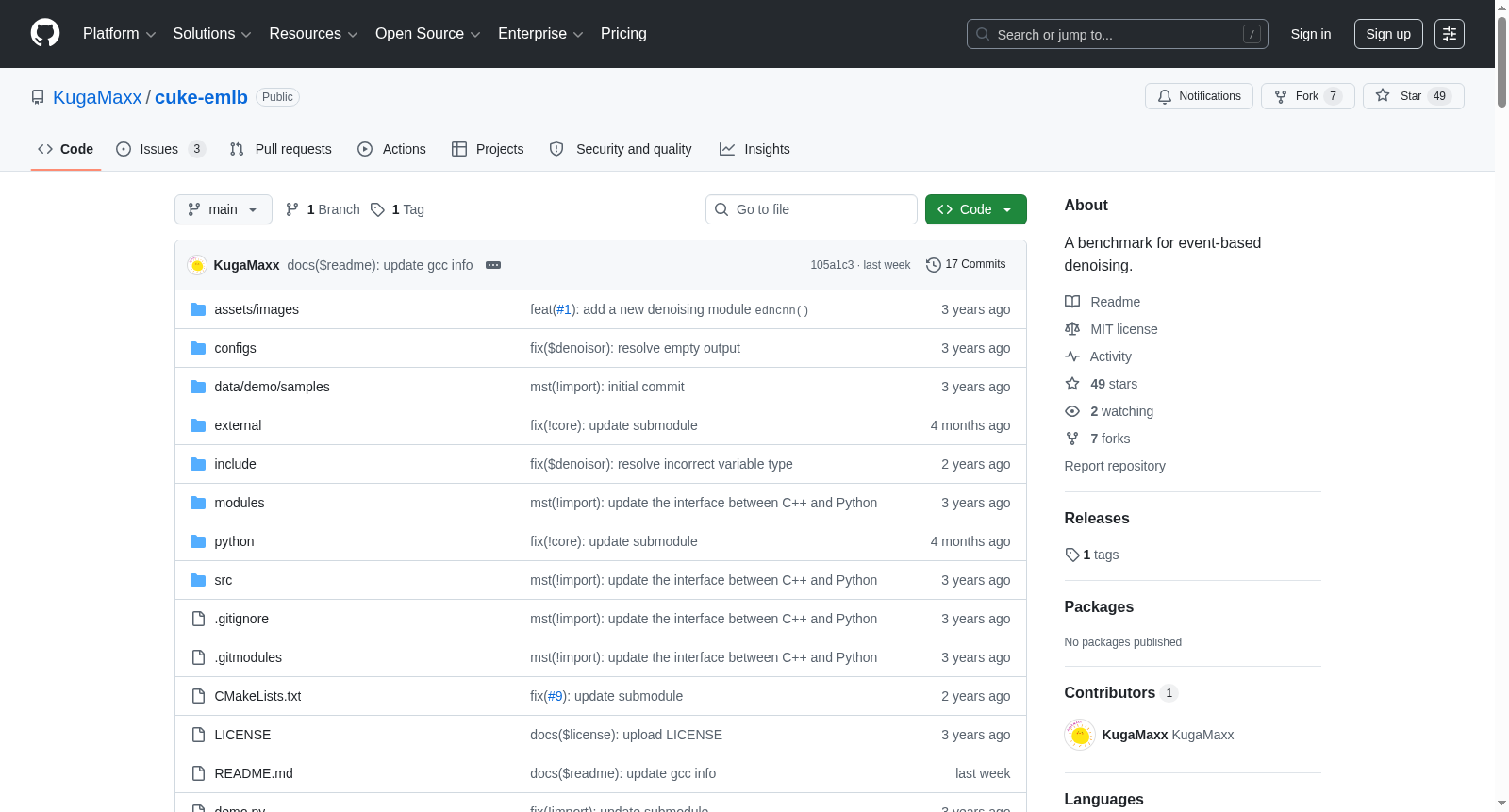
Task: Click the Sign in link
Action: pos(1311,34)
